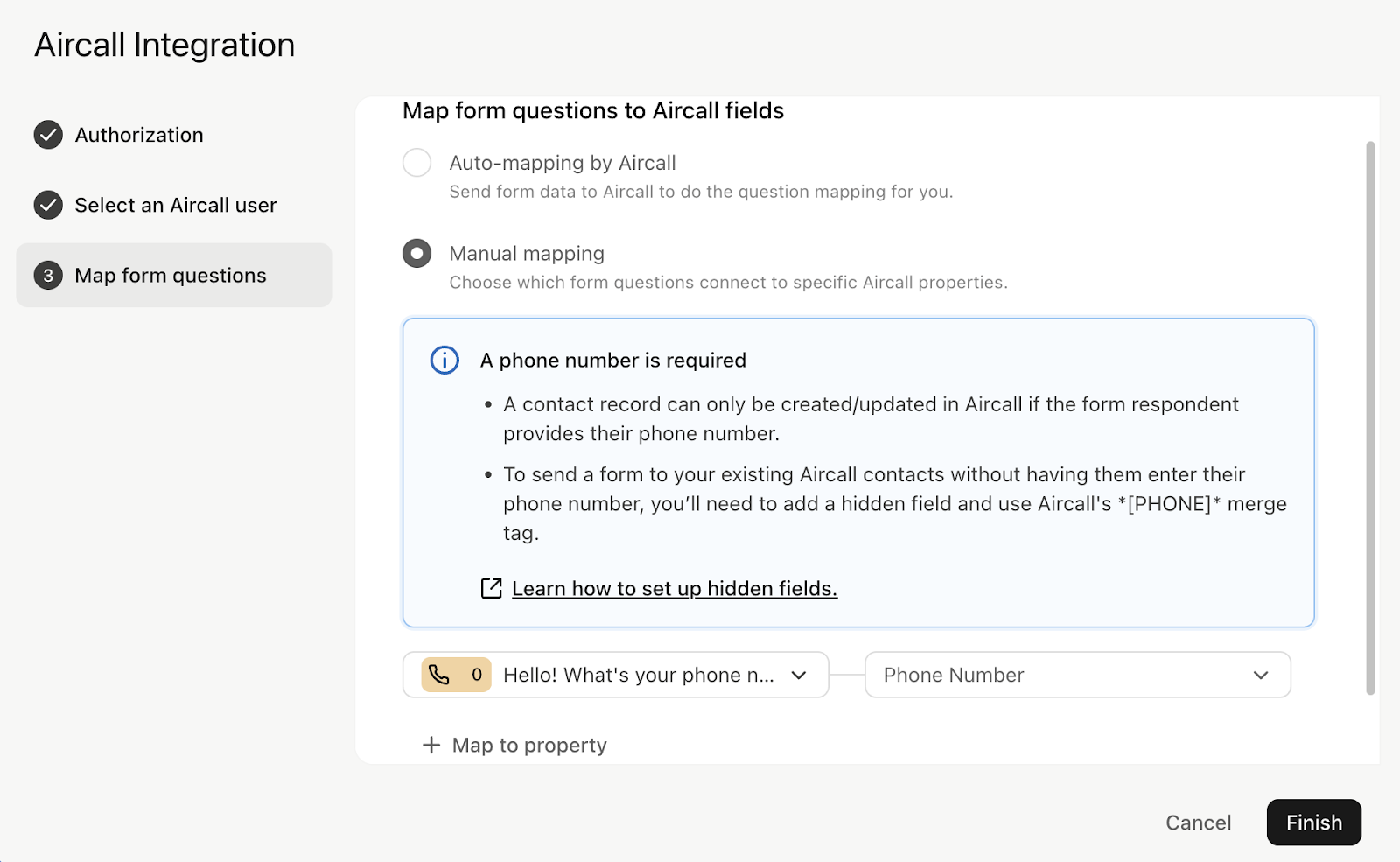This screenshot has width=1400, height=862.
Task: Click the bullet mentioning *[PHONE]* merge tag
Action: click(895, 503)
